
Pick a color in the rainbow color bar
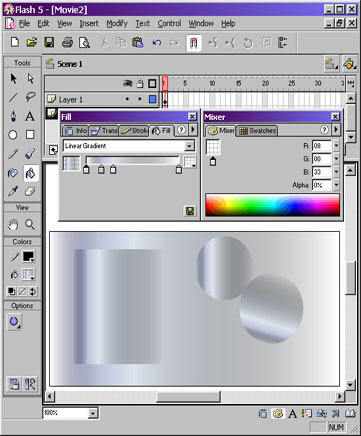click(x=272, y=205)
